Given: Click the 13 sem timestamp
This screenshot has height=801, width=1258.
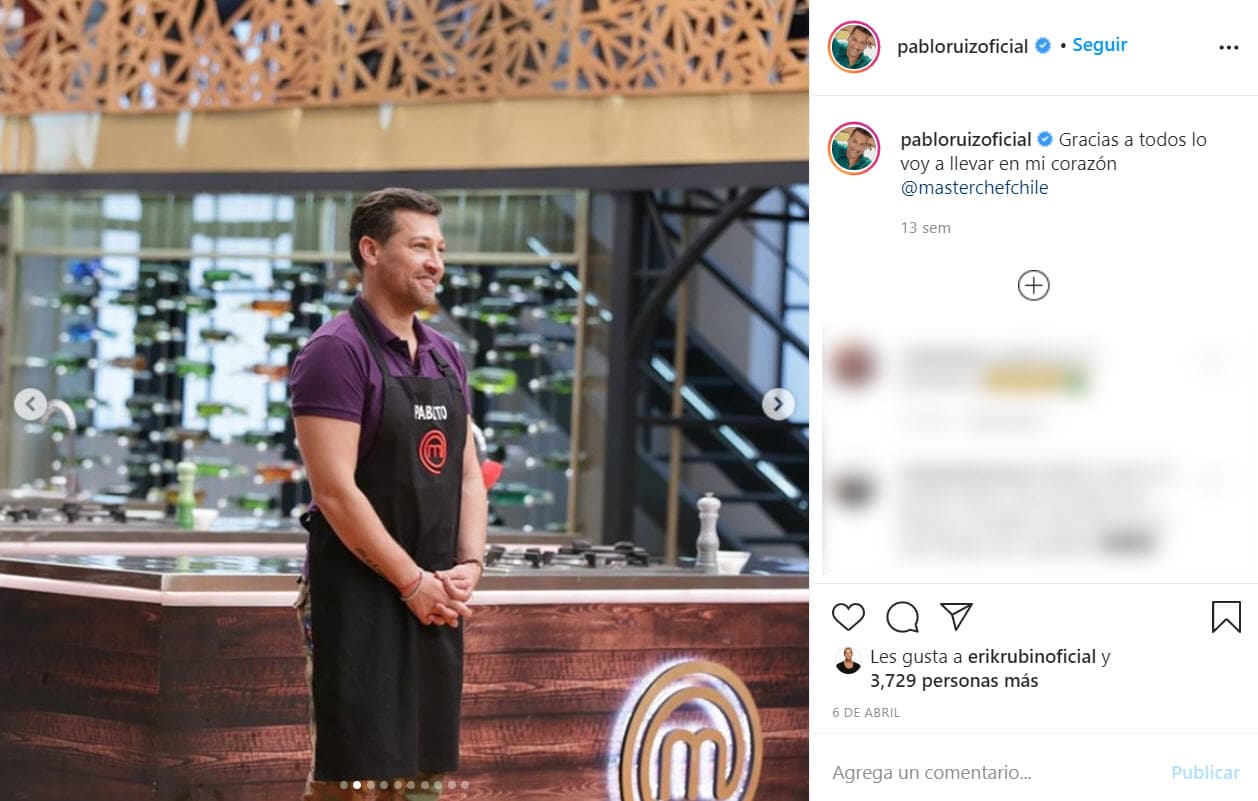Looking at the screenshot, I should (925, 228).
